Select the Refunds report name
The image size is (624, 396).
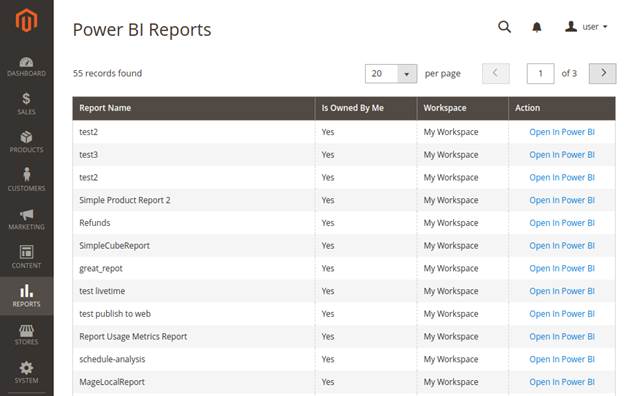(95, 223)
